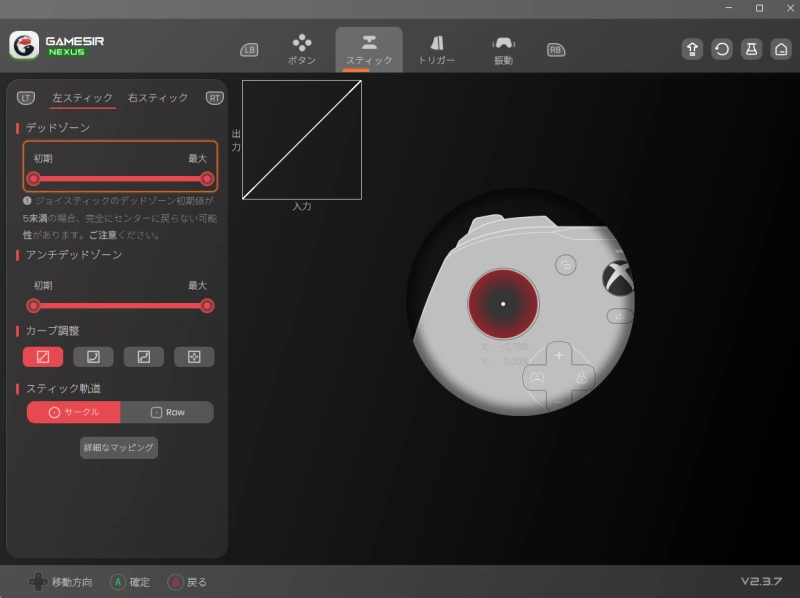
Task: Select the second curve adjustment preset
Action: (x=93, y=357)
